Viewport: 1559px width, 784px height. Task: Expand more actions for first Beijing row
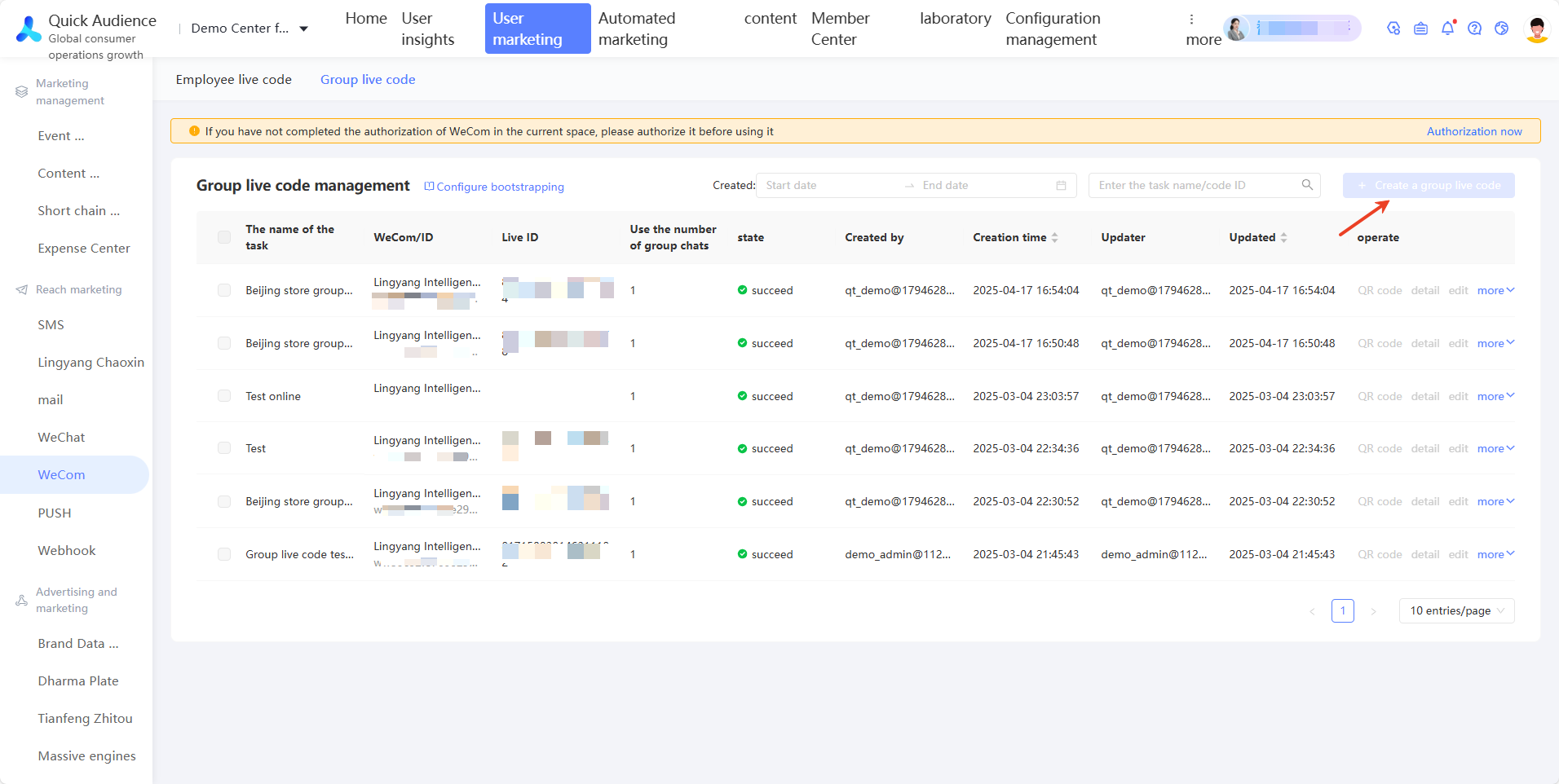(1495, 290)
